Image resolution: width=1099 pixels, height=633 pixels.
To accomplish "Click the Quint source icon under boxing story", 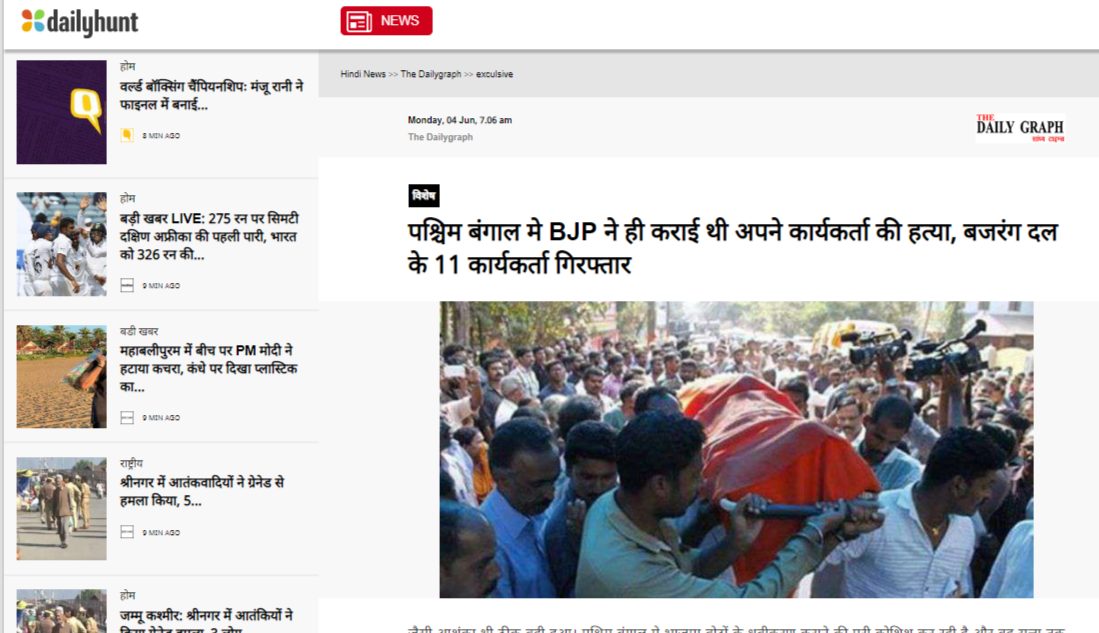I will tap(127, 135).
